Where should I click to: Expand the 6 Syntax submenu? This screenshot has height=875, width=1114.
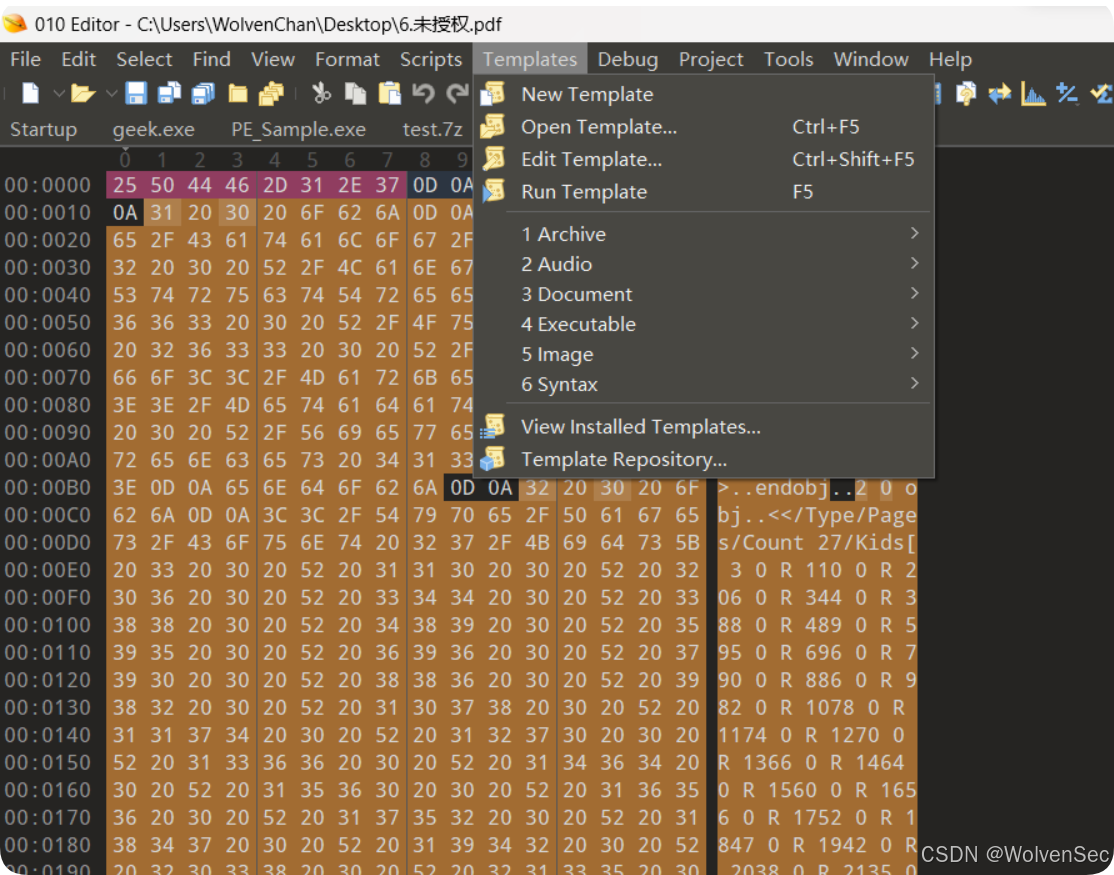pos(703,384)
